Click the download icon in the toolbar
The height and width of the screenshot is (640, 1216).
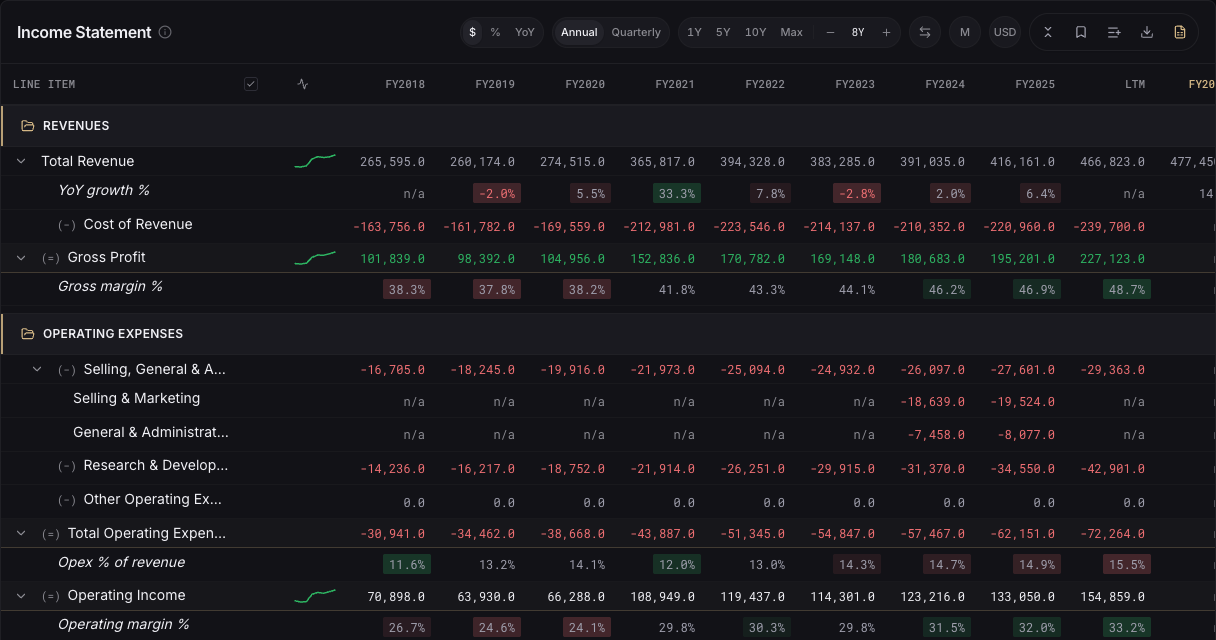(x=1147, y=32)
